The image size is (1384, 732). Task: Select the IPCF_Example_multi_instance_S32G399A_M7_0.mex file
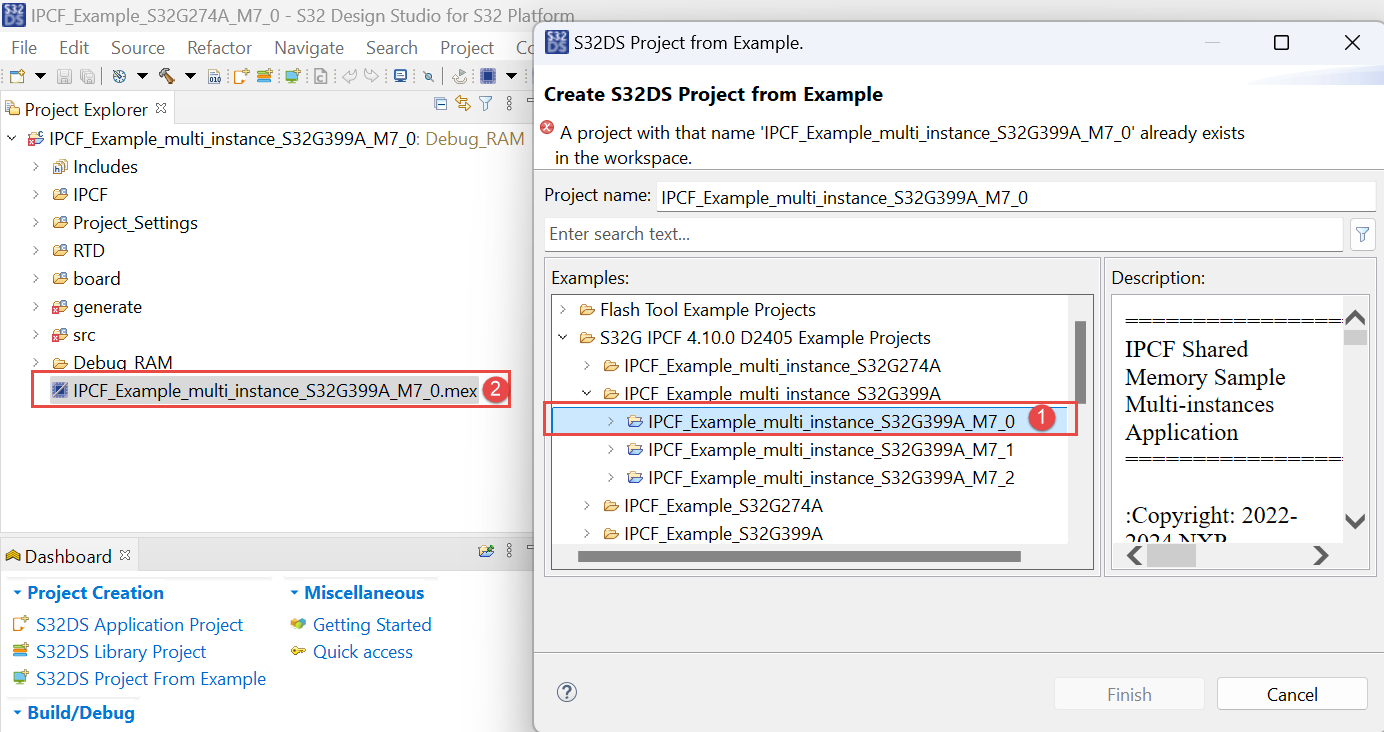pos(275,390)
